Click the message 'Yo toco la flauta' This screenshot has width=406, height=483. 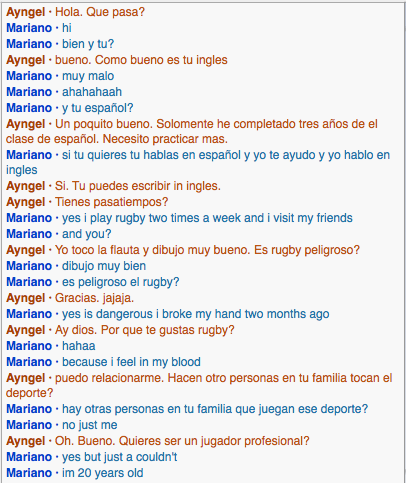(207, 250)
